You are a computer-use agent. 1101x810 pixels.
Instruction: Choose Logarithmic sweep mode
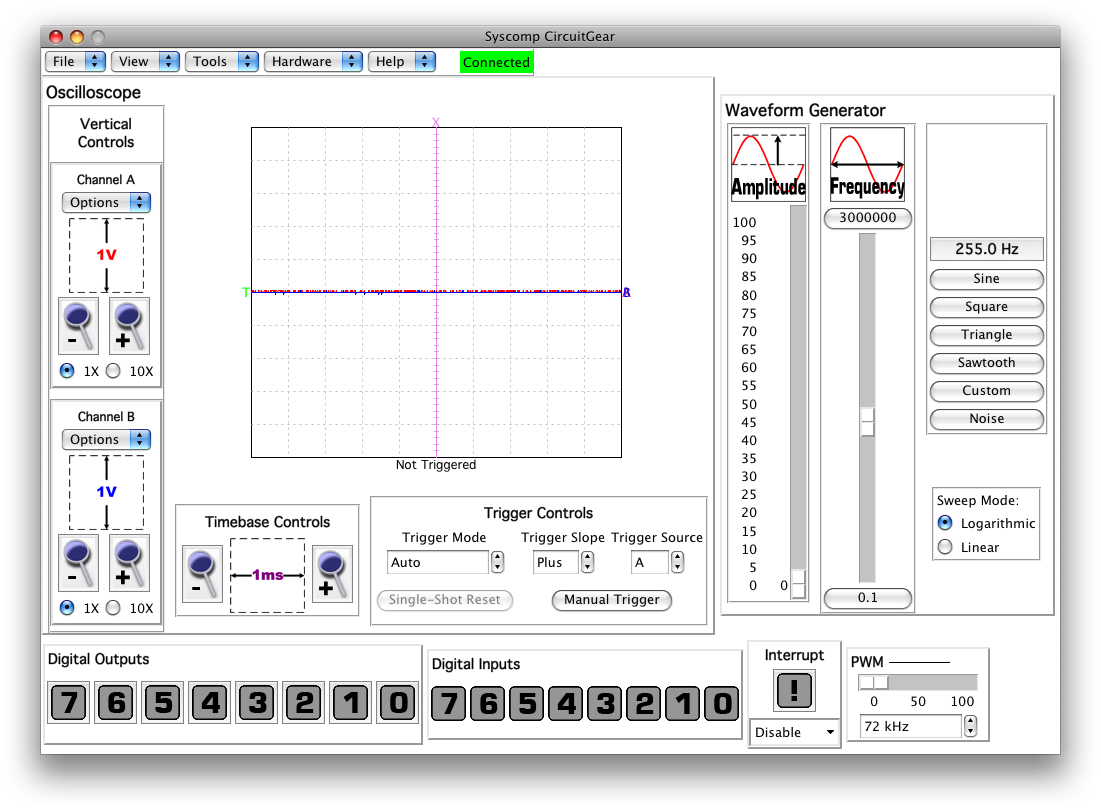pos(945,523)
